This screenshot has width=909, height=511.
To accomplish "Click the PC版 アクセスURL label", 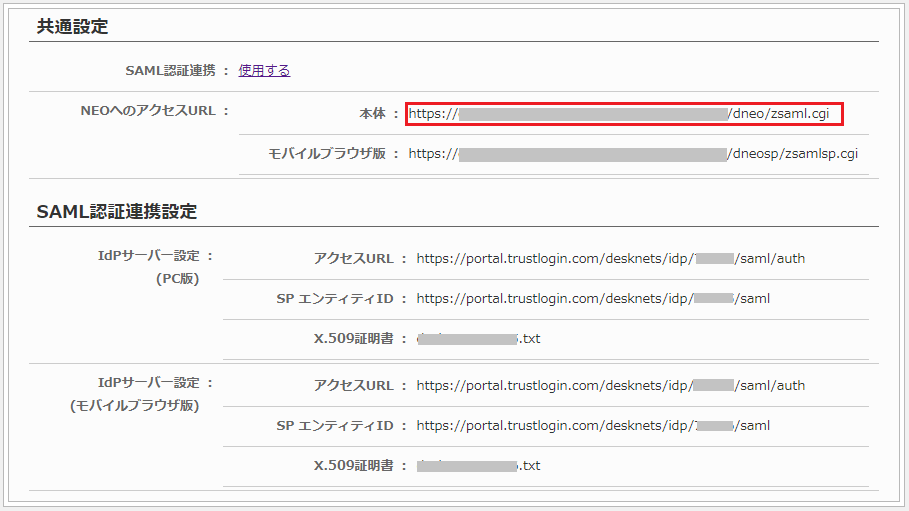I will click(354, 259).
